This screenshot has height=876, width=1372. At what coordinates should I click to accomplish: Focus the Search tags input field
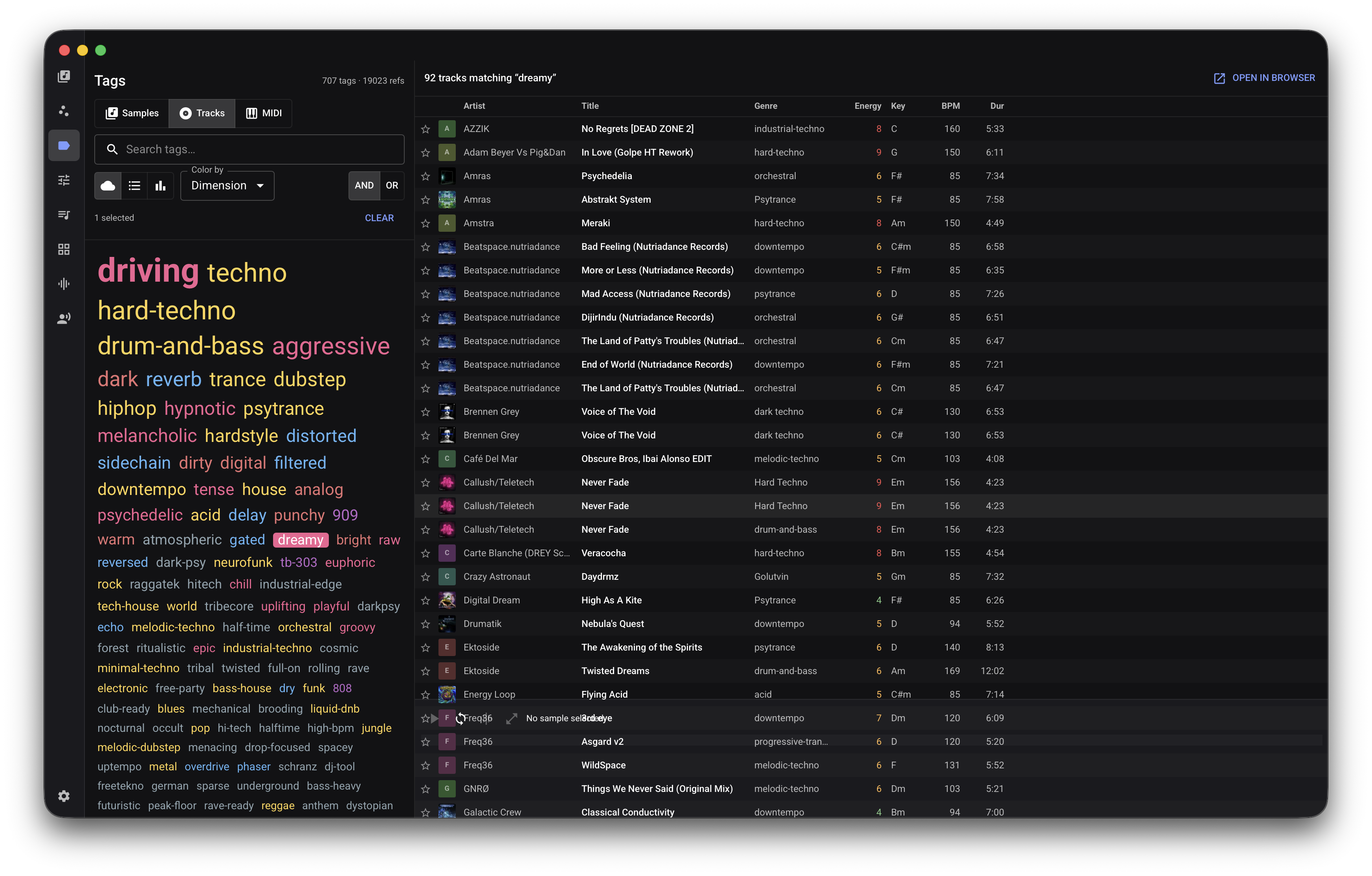[249, 149]
